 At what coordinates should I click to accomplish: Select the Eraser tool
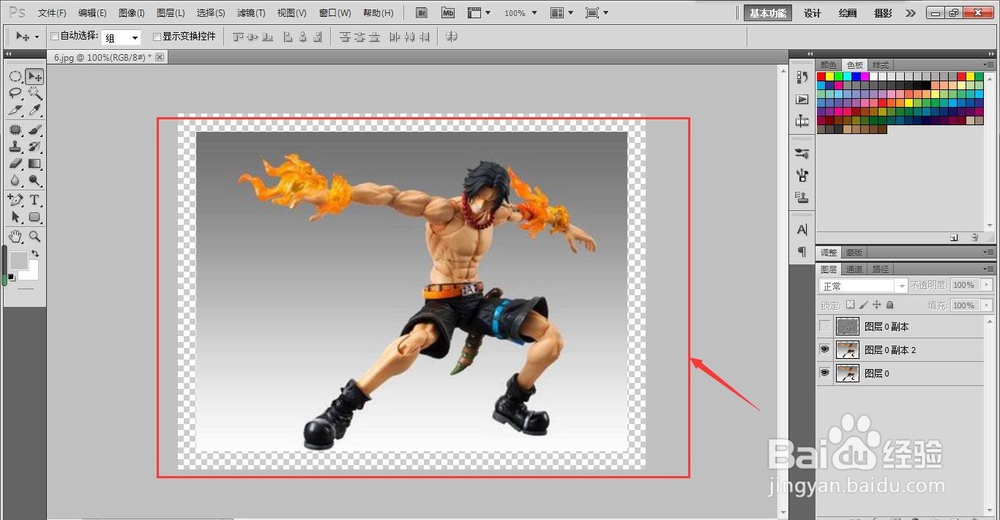(15, 164)
